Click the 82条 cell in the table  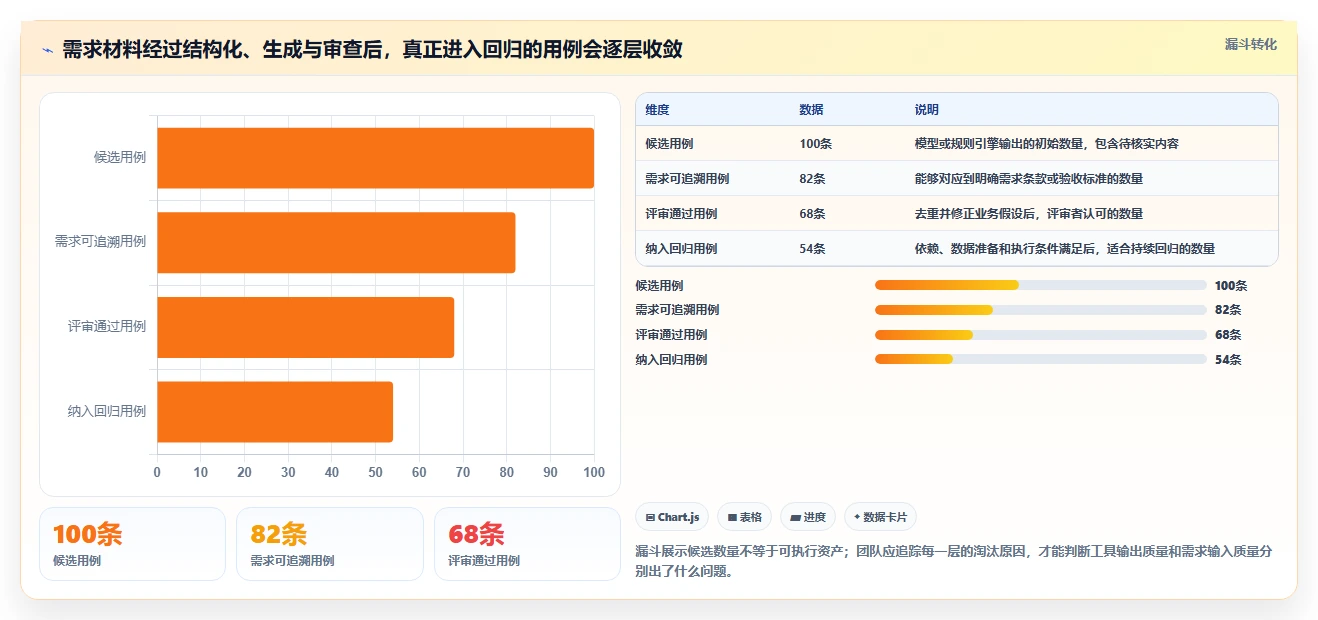click(x=812, y=179)
